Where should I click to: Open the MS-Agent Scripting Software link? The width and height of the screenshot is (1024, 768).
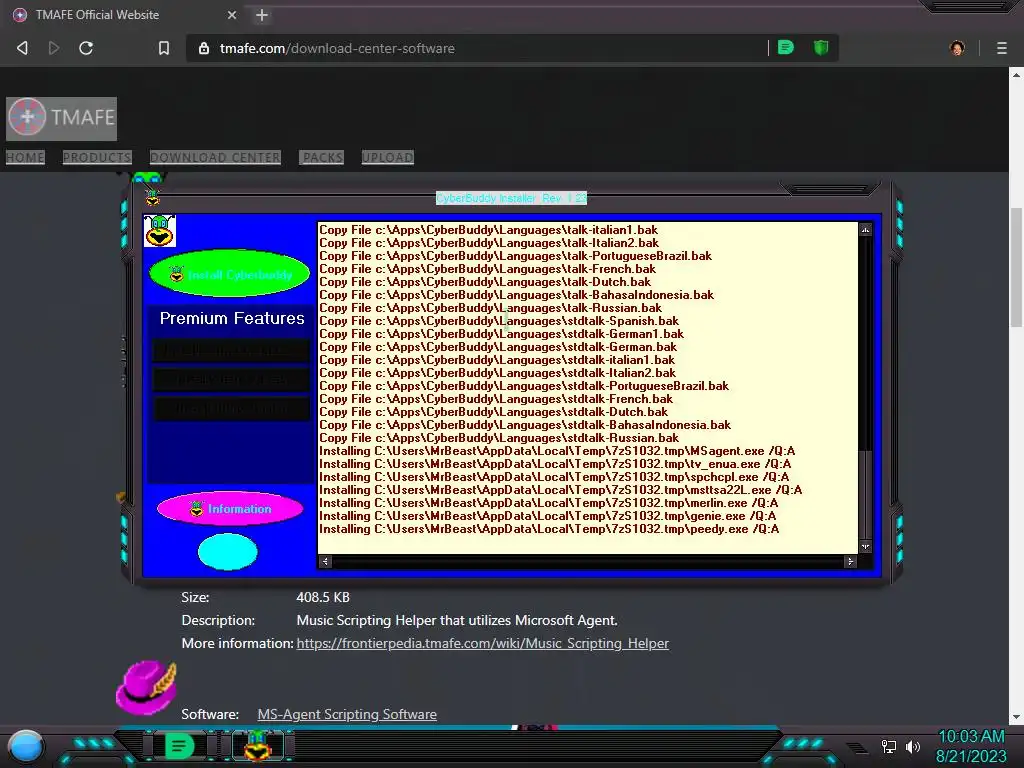coord(347,714)
